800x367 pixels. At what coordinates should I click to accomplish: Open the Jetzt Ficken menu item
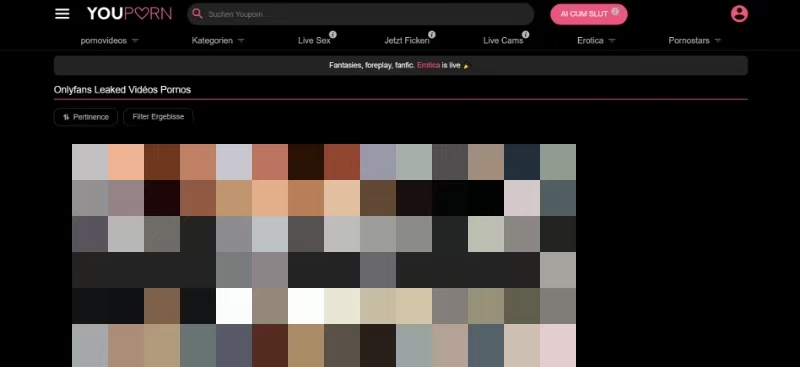[x=407, y=41]
